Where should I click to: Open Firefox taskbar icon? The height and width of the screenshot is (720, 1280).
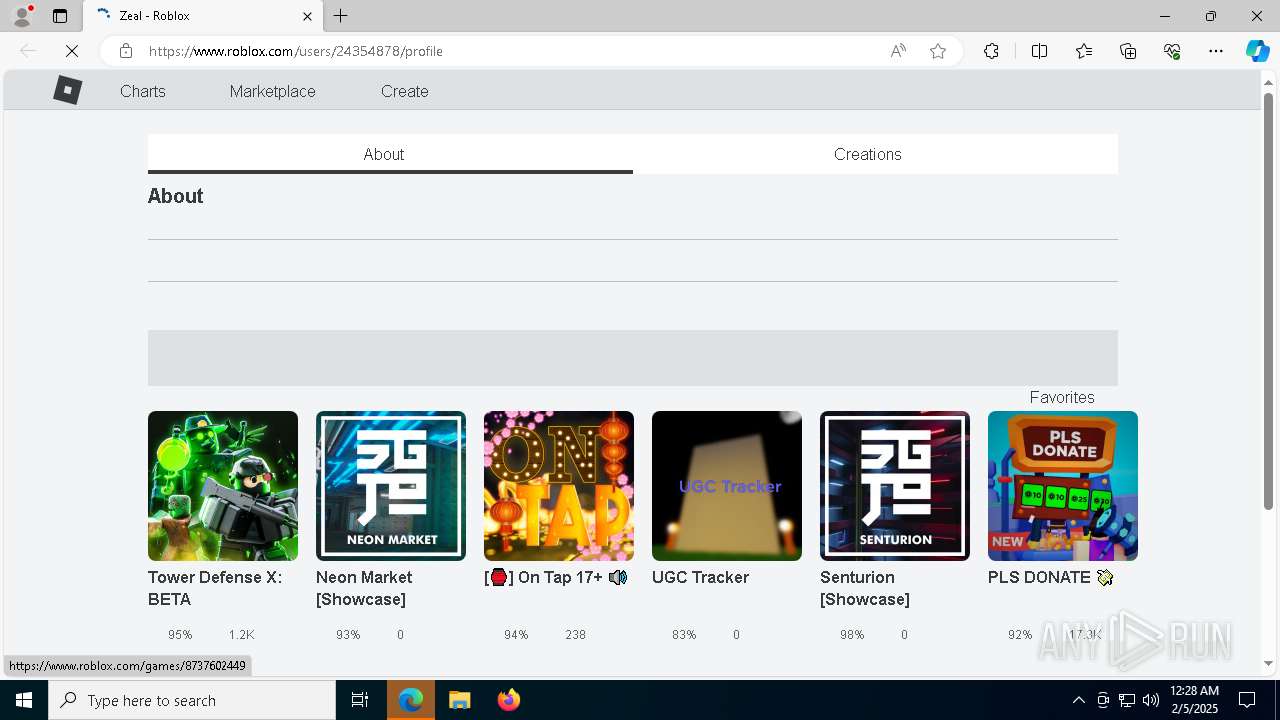(x=509, y=700)
